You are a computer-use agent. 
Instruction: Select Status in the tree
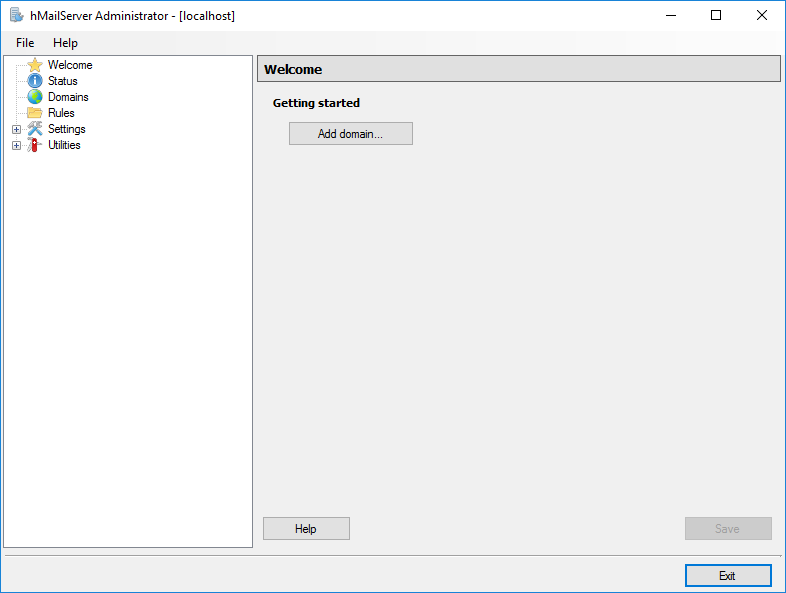tap(63, 81)
